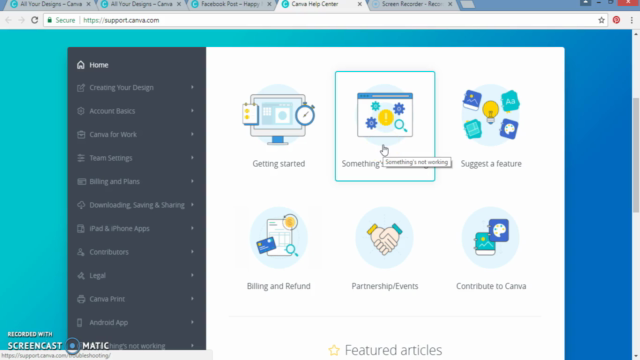Click the page vertical scrollbar thumb

636,155
